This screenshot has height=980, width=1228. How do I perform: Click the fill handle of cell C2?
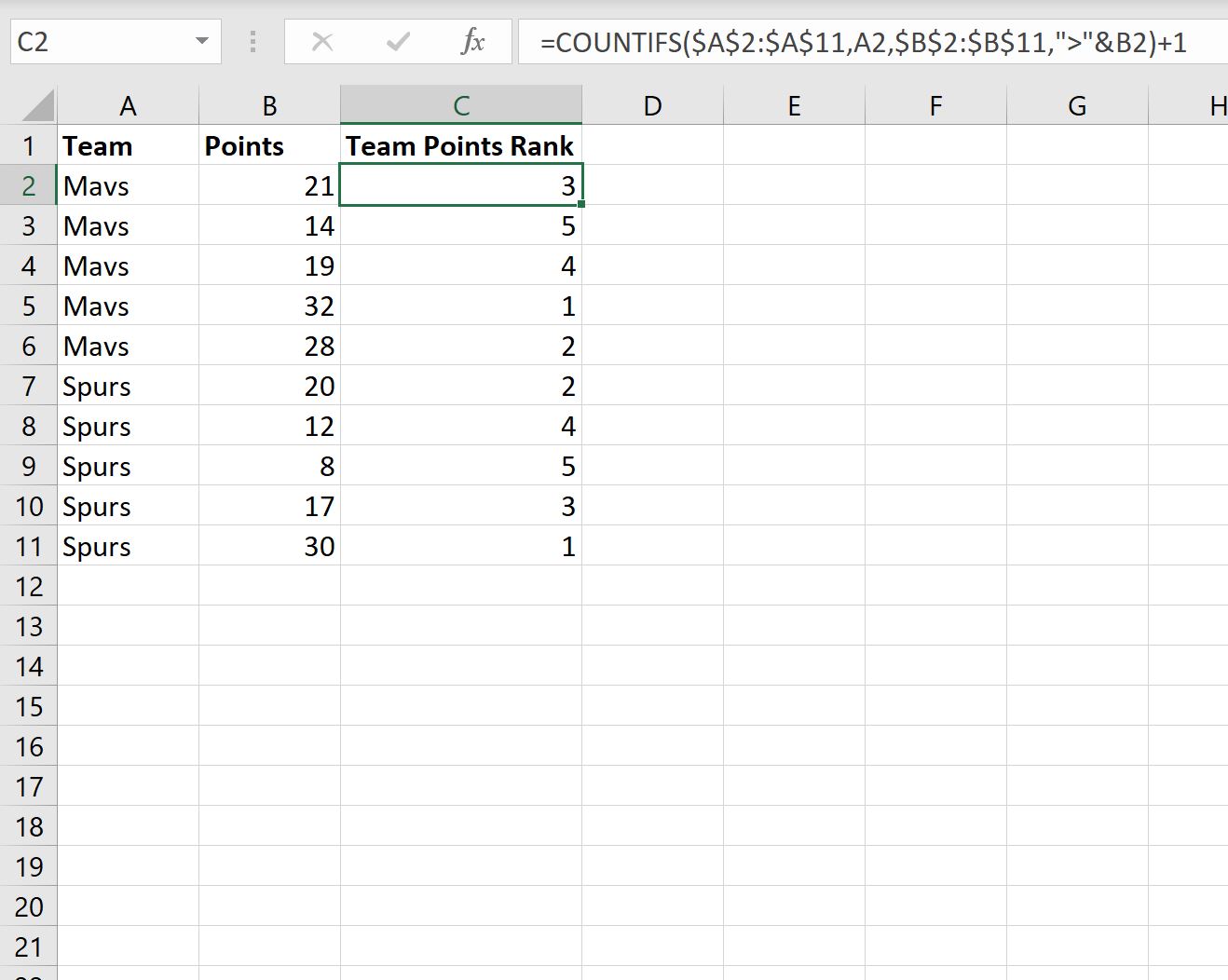581,204
